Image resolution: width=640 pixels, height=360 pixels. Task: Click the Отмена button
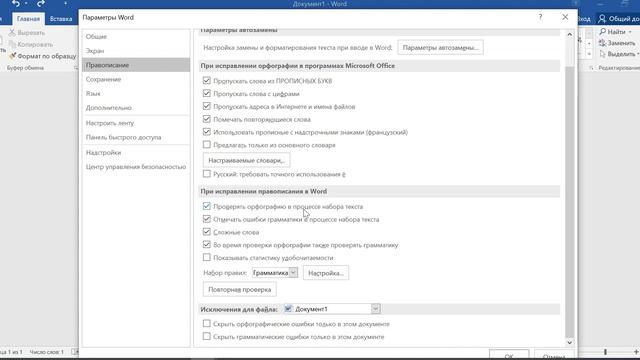point(554,355)
